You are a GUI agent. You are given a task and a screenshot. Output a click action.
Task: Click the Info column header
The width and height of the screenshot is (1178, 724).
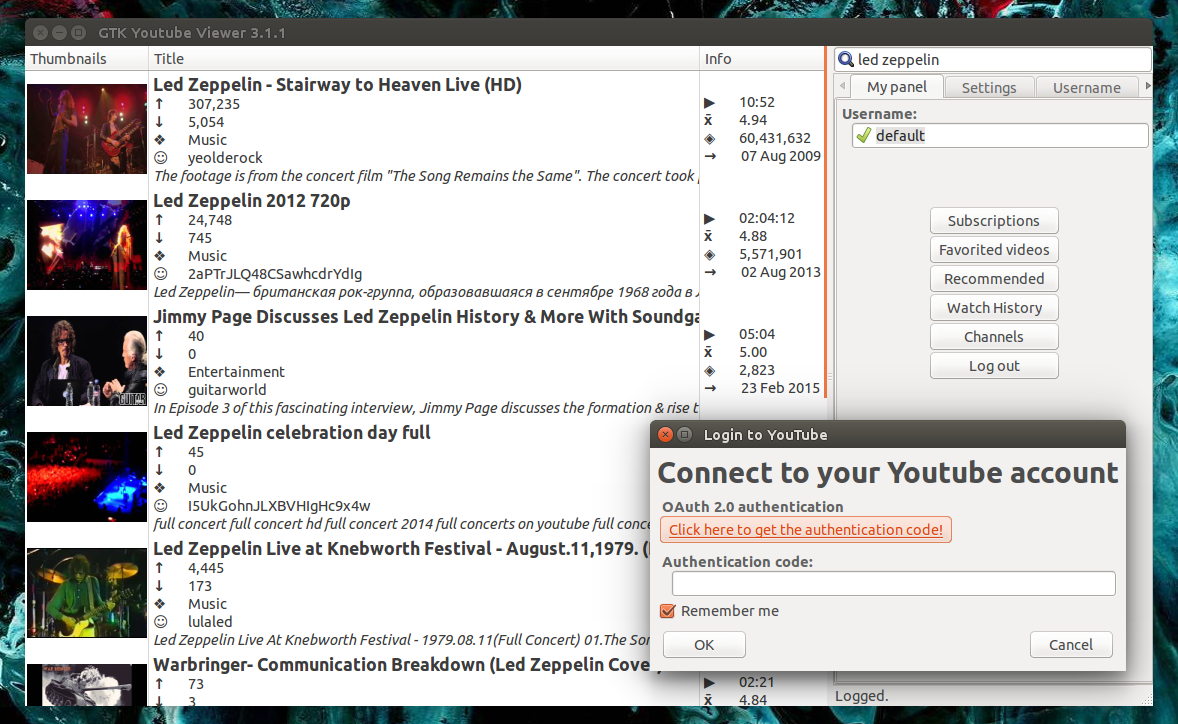(762, 59)
